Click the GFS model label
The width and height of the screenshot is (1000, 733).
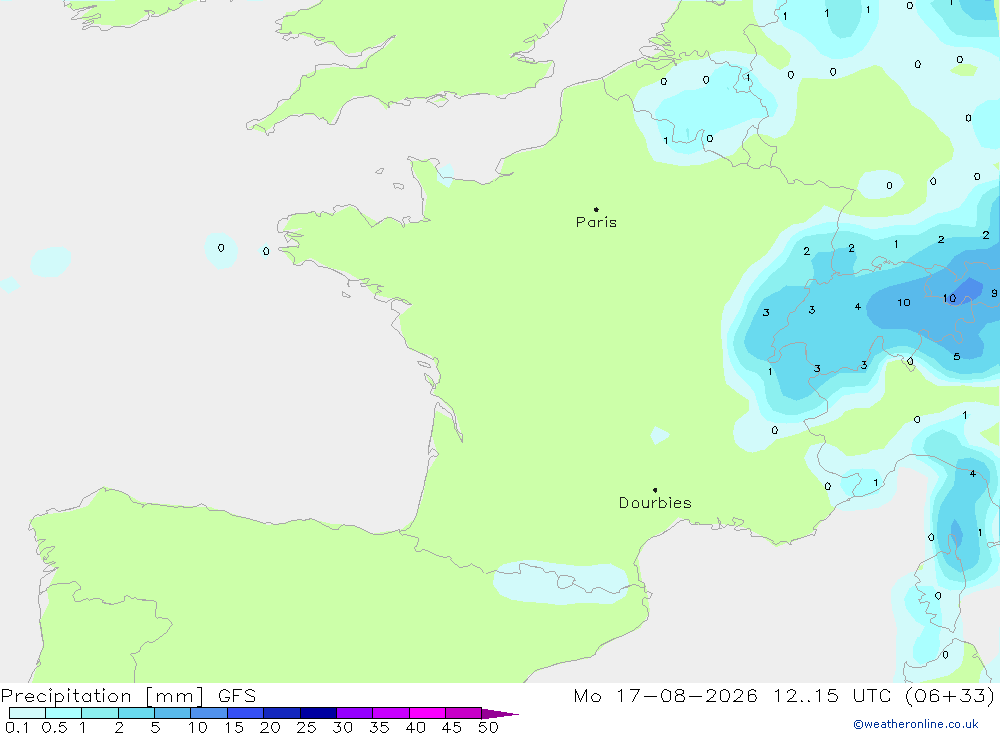(237, 696)
